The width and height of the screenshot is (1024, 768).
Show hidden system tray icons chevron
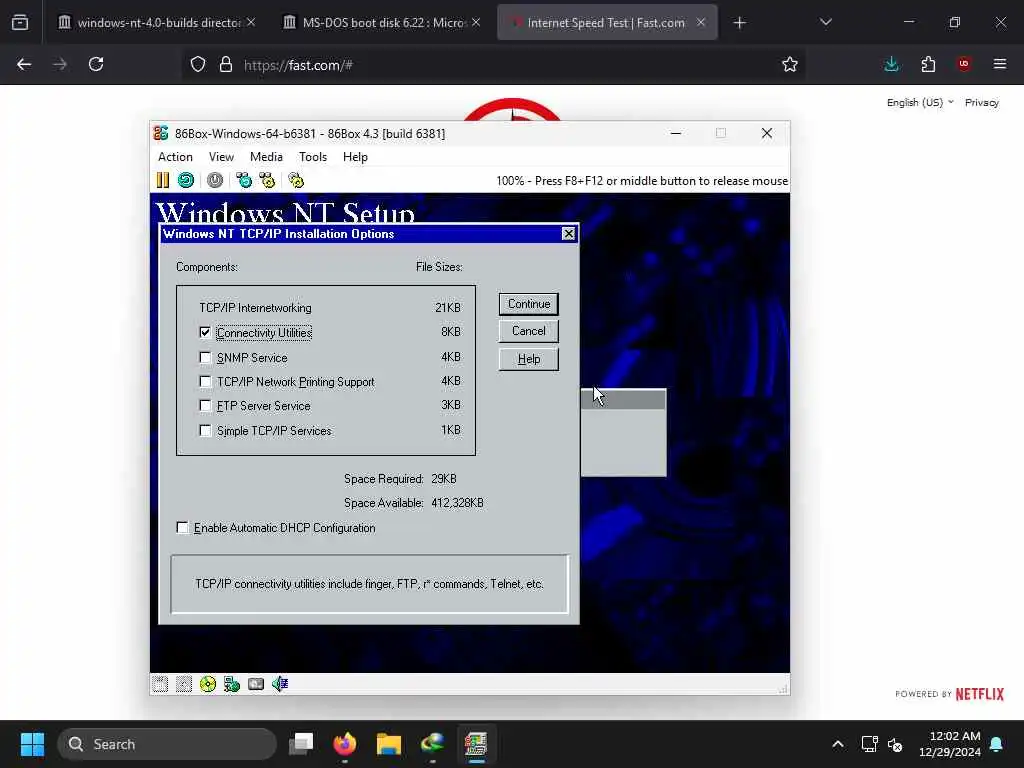click(838, 744)
